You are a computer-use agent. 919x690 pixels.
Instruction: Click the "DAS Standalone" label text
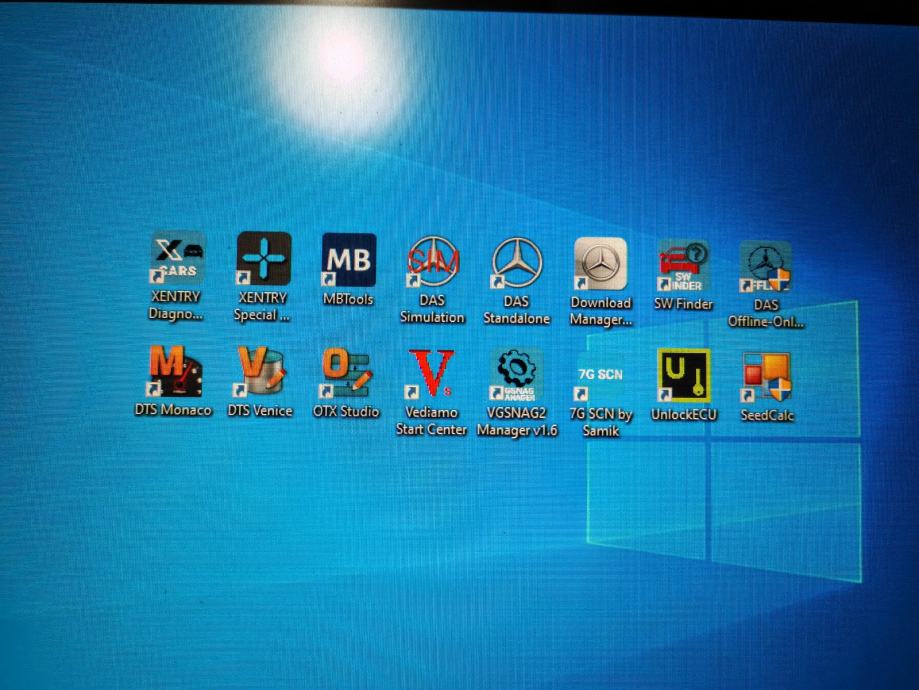pyautogui.click(x=516, y=310)
